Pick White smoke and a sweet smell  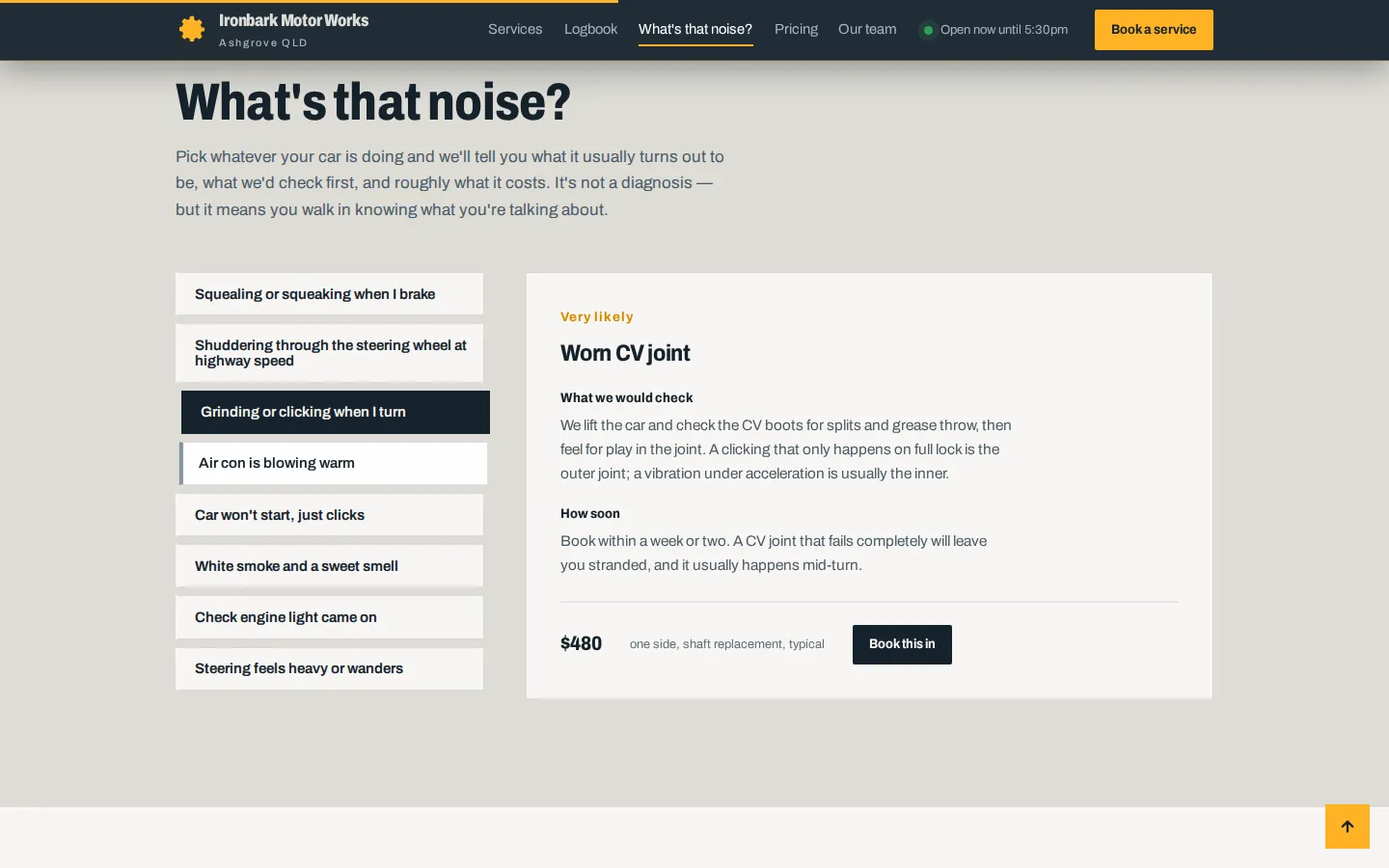click(x=329, y=566)
